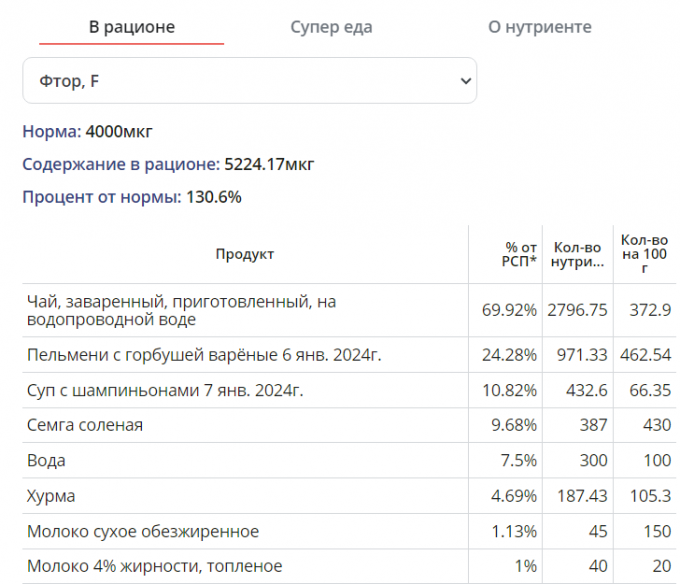Select «Молоко сухое обезжиренное» in the list

click(143, 531)
